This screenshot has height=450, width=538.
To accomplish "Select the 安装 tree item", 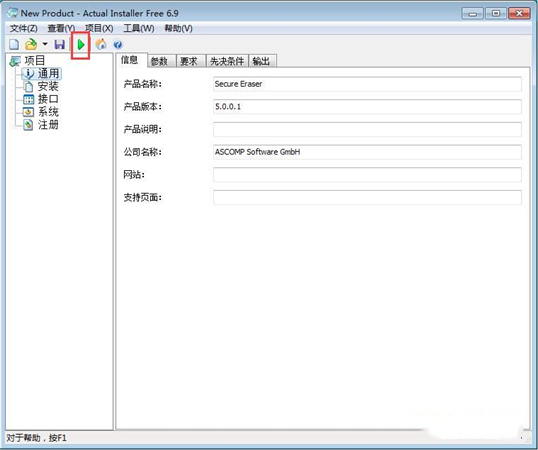I will [x=48, y=86].
